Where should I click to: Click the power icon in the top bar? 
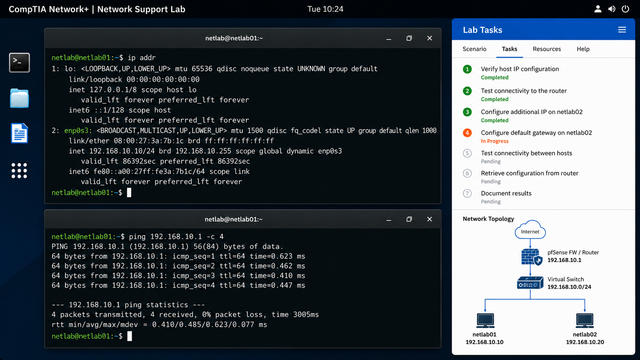(625, 9)
